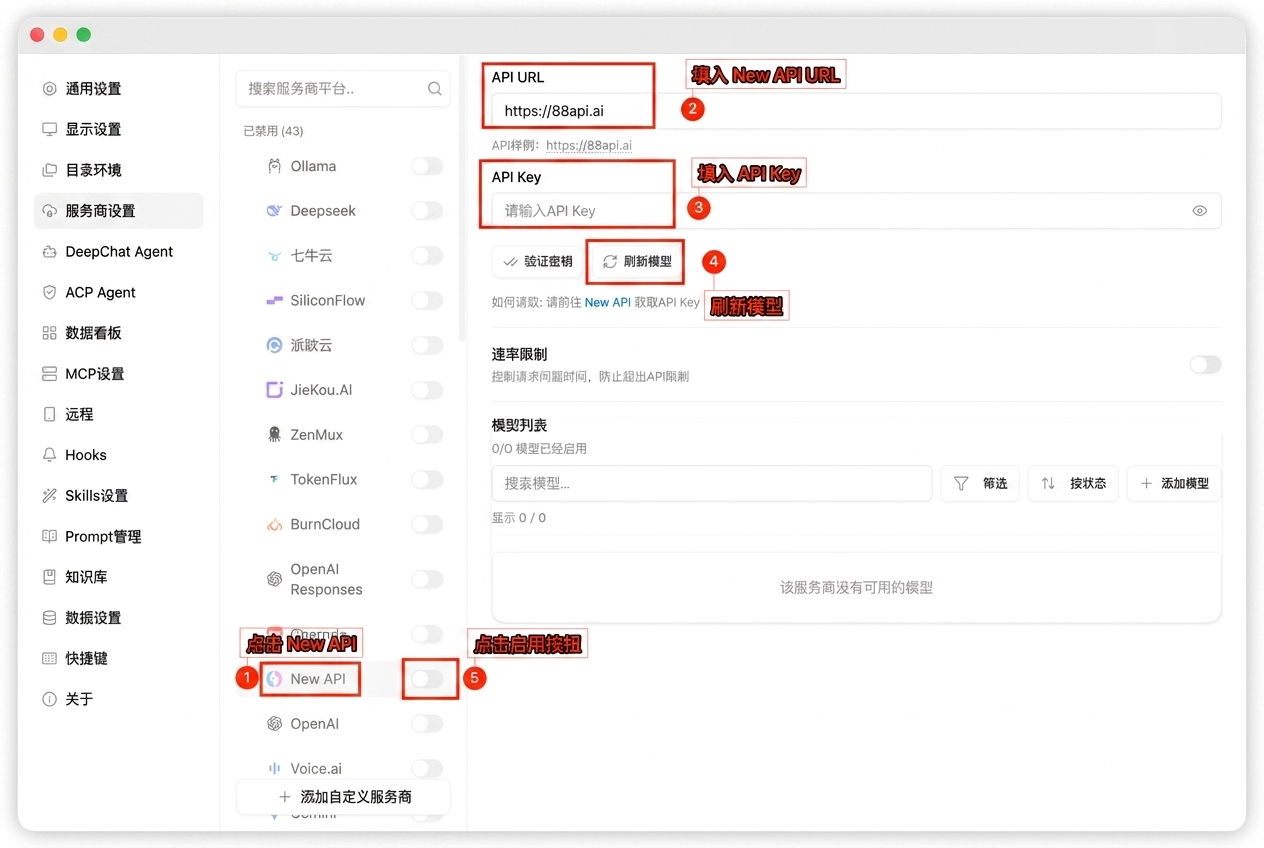The width and height of the screenshot is (1264, 848).
Task: Focus the 搜索服务商平台 search field
Action: [343, 88]
